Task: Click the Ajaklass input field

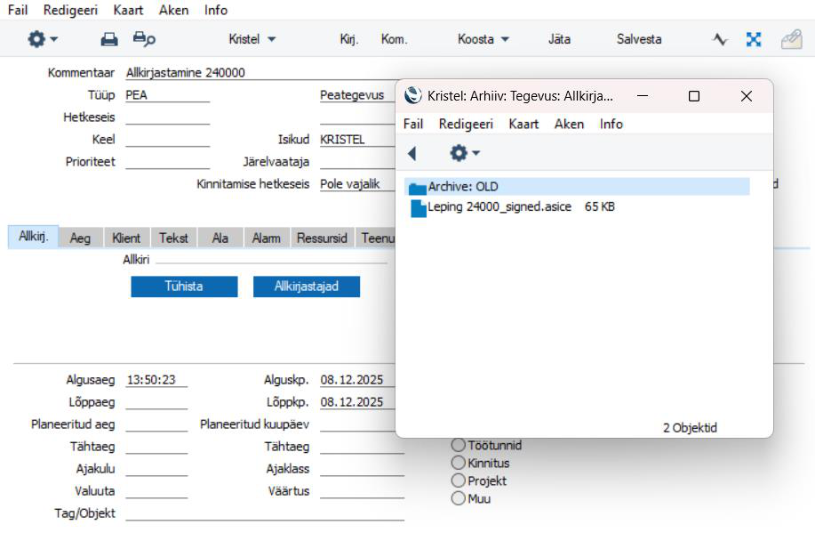Action: pyautogui.click(x=362, y=469)
